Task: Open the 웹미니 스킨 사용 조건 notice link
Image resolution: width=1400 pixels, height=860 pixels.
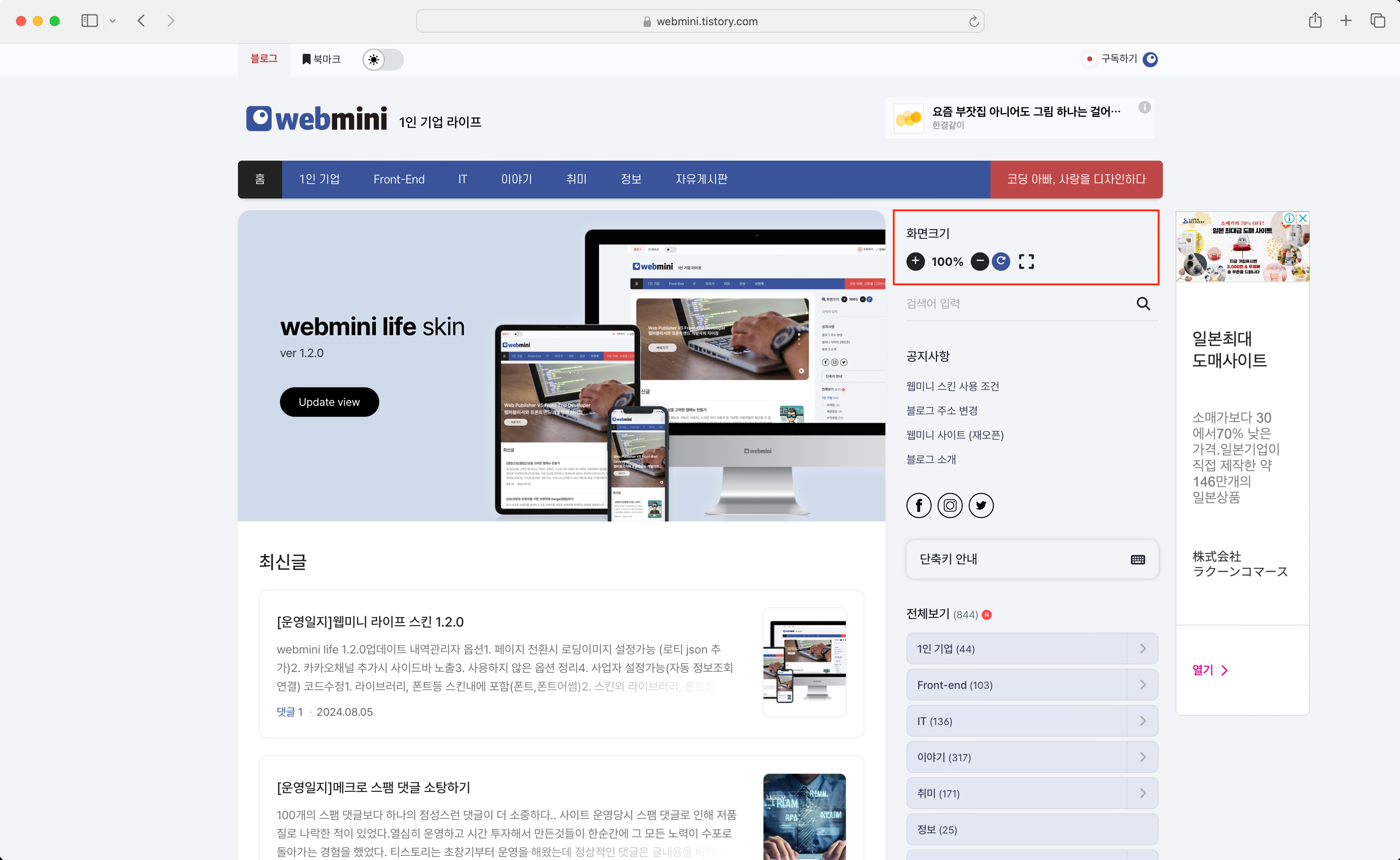Action: [953, 386]
